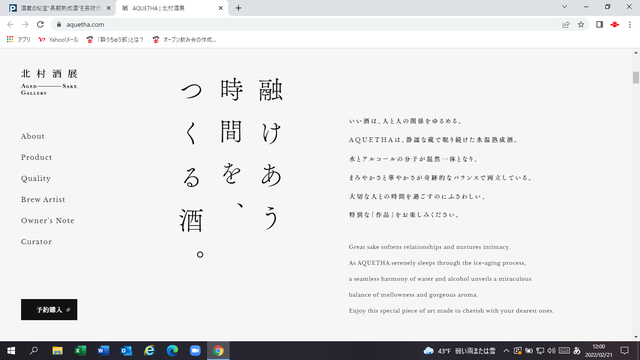Open network status icon in tray
Screen dimensions: 640x360
click(x=540, y=351)
